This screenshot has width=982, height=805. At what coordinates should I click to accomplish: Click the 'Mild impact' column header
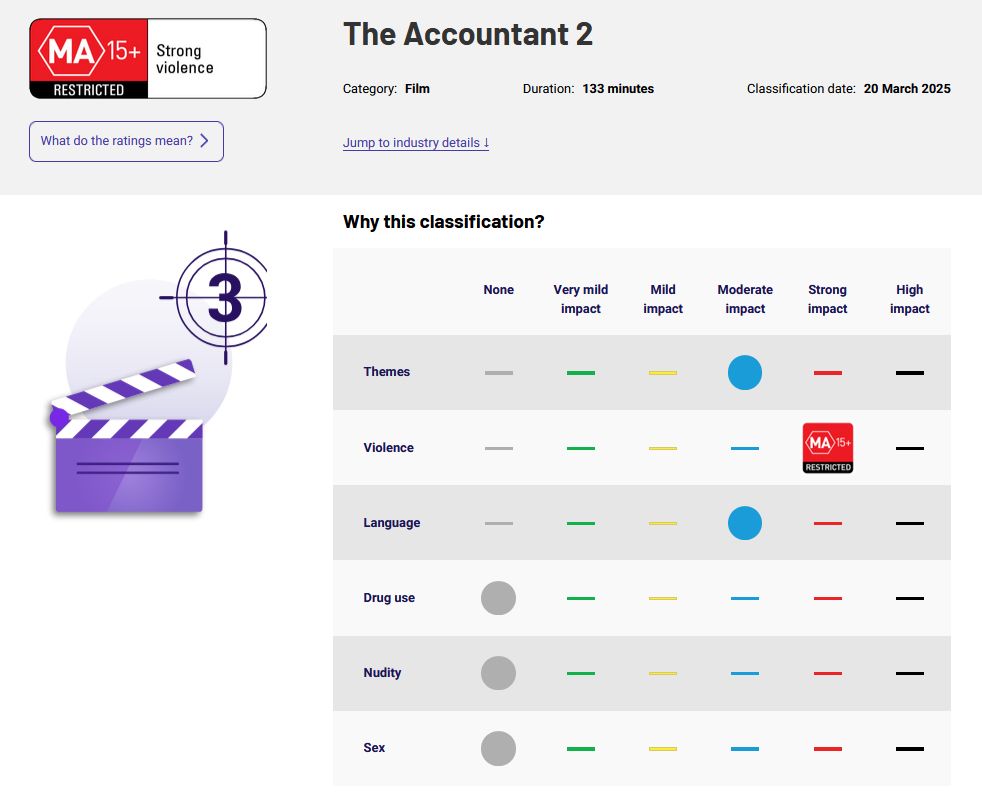(x=663, y=299)
